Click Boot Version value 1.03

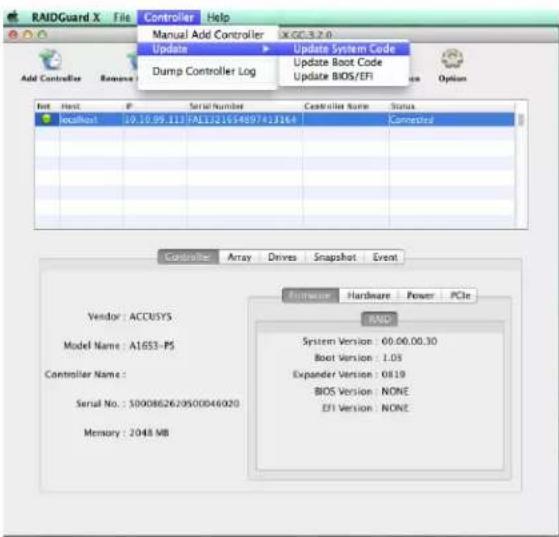(x=392, y=358)
